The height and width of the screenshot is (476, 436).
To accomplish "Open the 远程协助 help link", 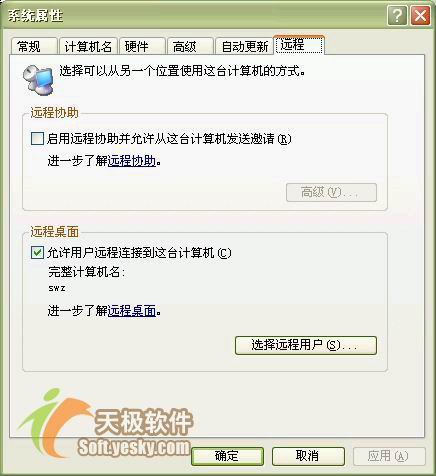I will (132, 161).
